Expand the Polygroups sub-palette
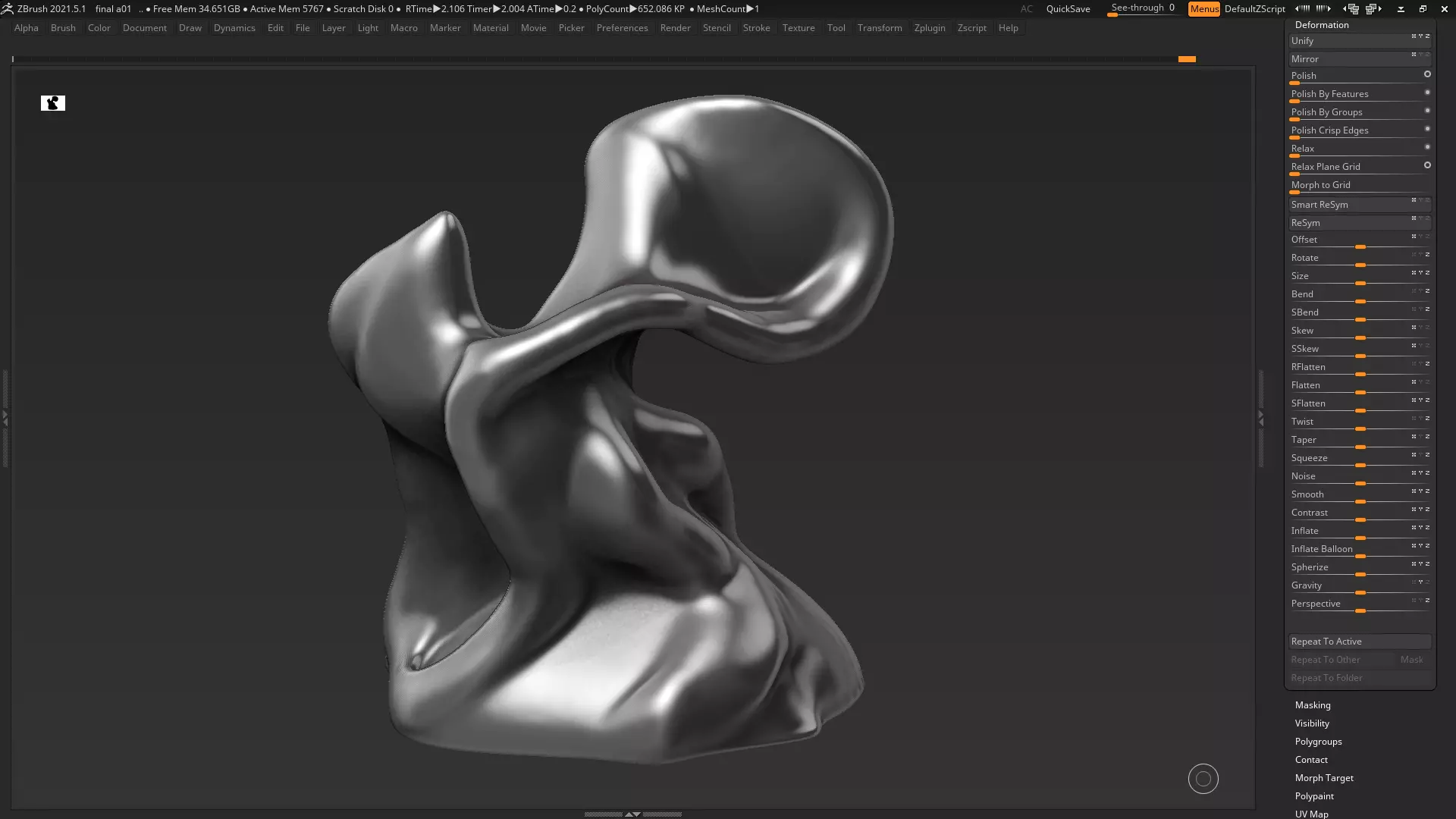This screenshot has width=1456, height=819. (x=1318, y=742)
